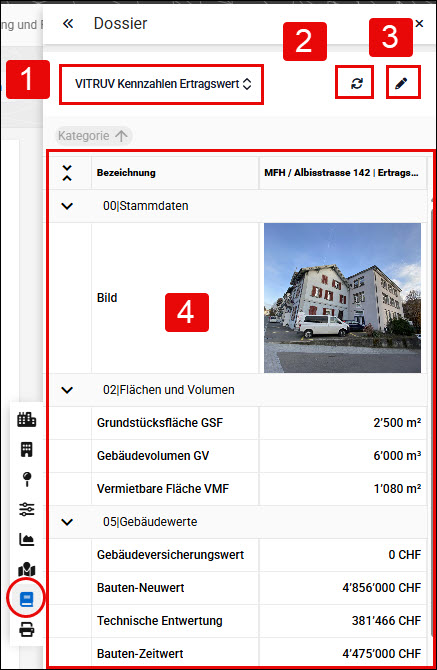Image resolution: width=437 pixels, height=670 pixels.
Task: Open the map marker icon in sidebar
Action: tap(26, 570)
